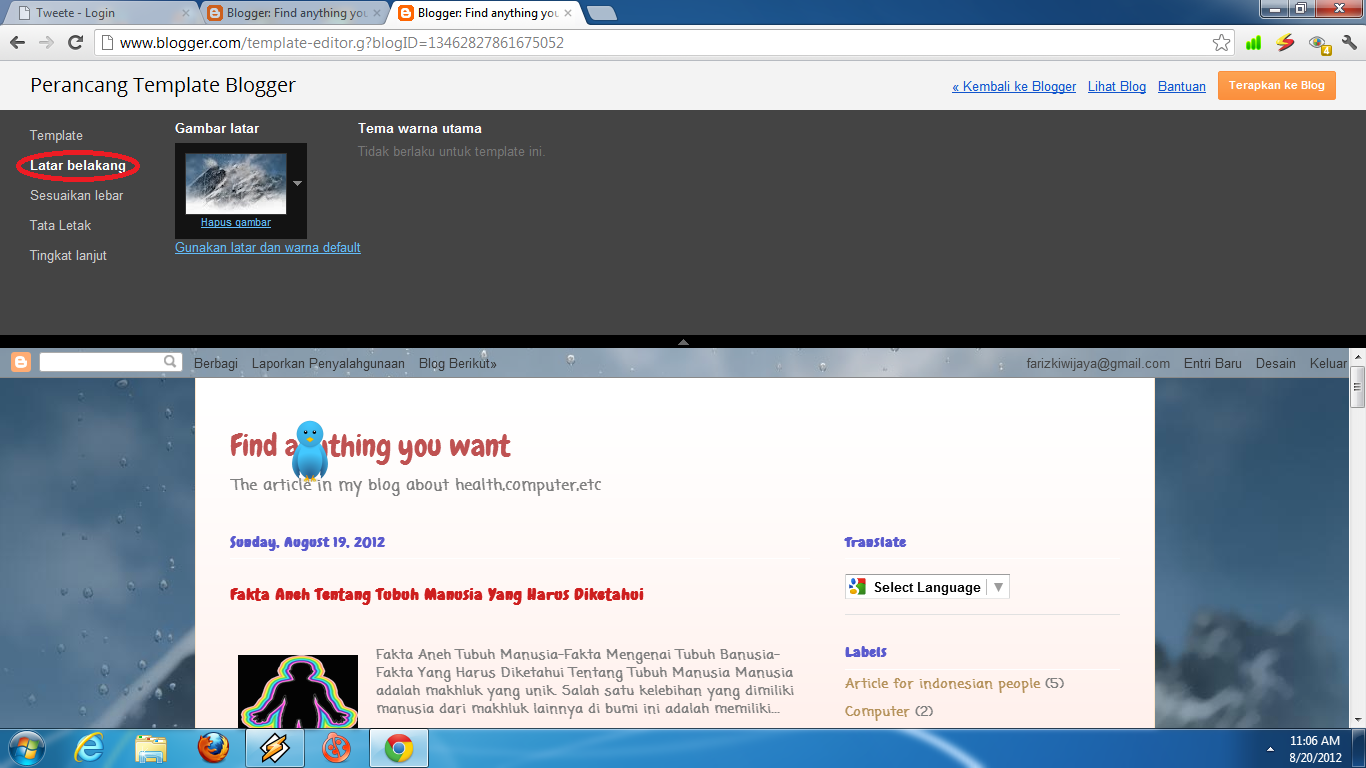1366x768 pixels.
Task: Click the Blogger navbar search box
Action: click(x=101, y=362)
